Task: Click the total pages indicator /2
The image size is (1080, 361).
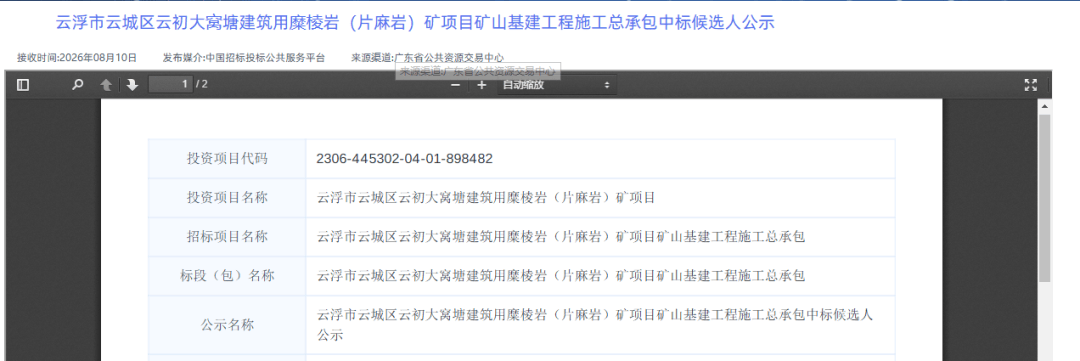Action: (x=202, y=85)
